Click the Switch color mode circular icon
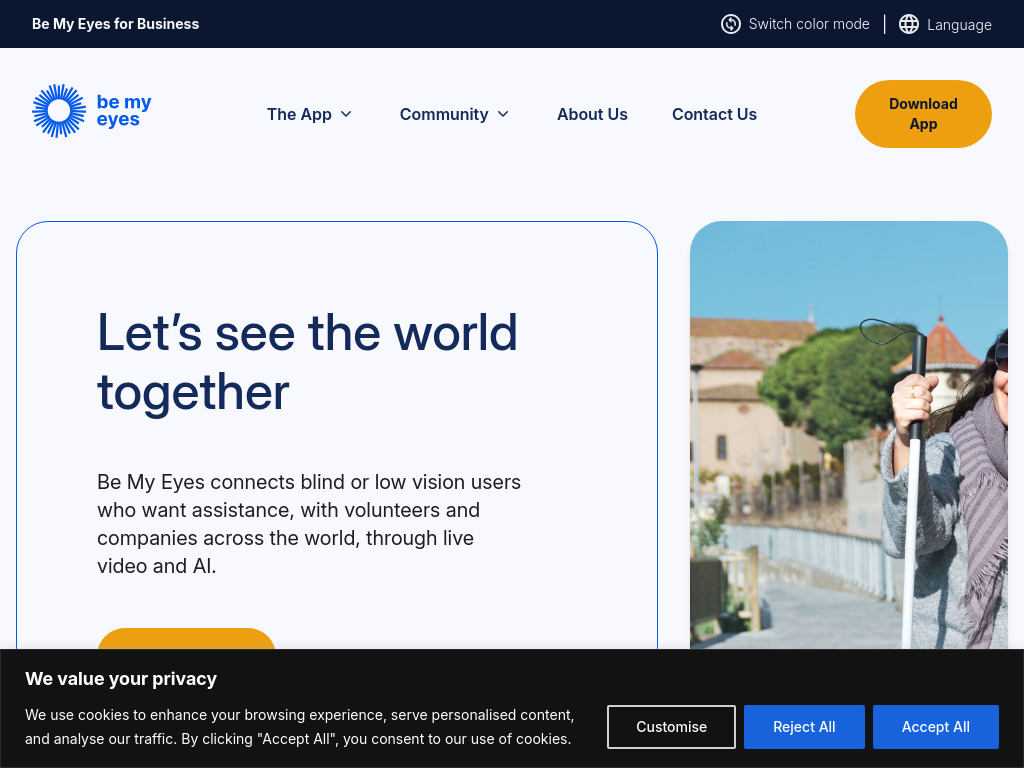This screenshot has width=1024, height=768. pyautogui.click(x=731, y=24)
